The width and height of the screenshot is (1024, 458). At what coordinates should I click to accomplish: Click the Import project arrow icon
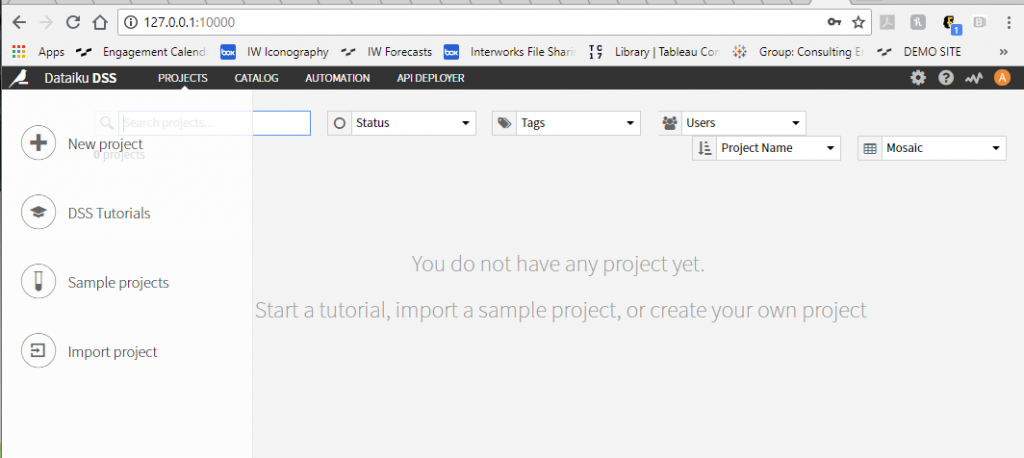point(39,351)
